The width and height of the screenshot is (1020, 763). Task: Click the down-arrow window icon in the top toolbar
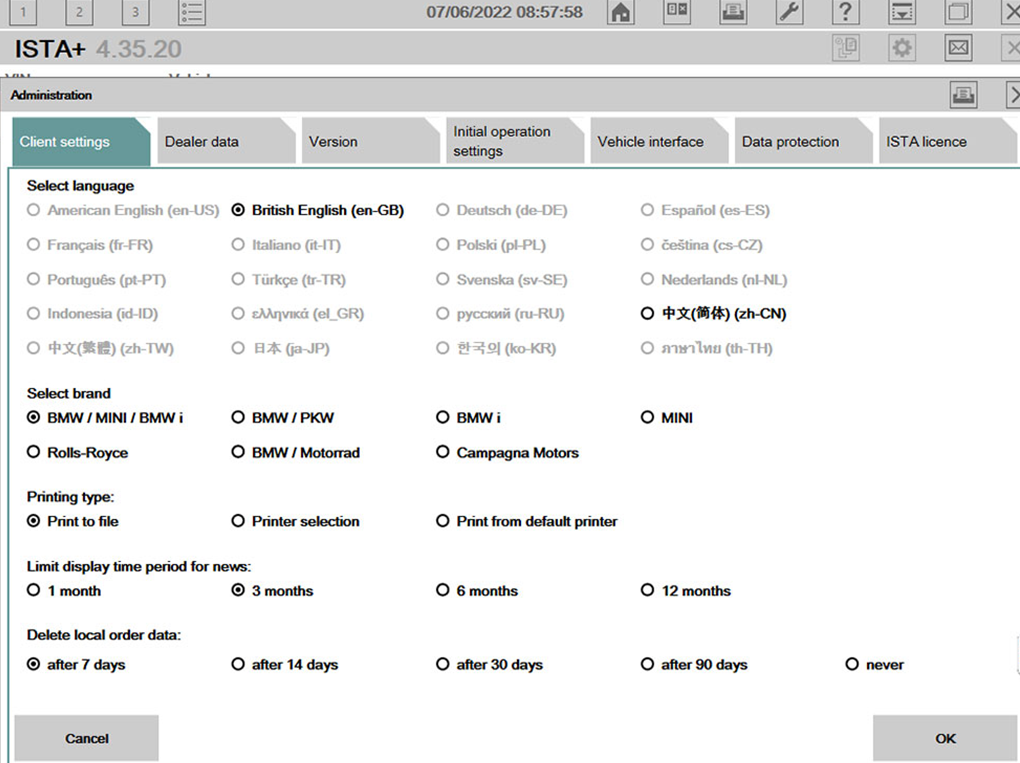(902, 12)
